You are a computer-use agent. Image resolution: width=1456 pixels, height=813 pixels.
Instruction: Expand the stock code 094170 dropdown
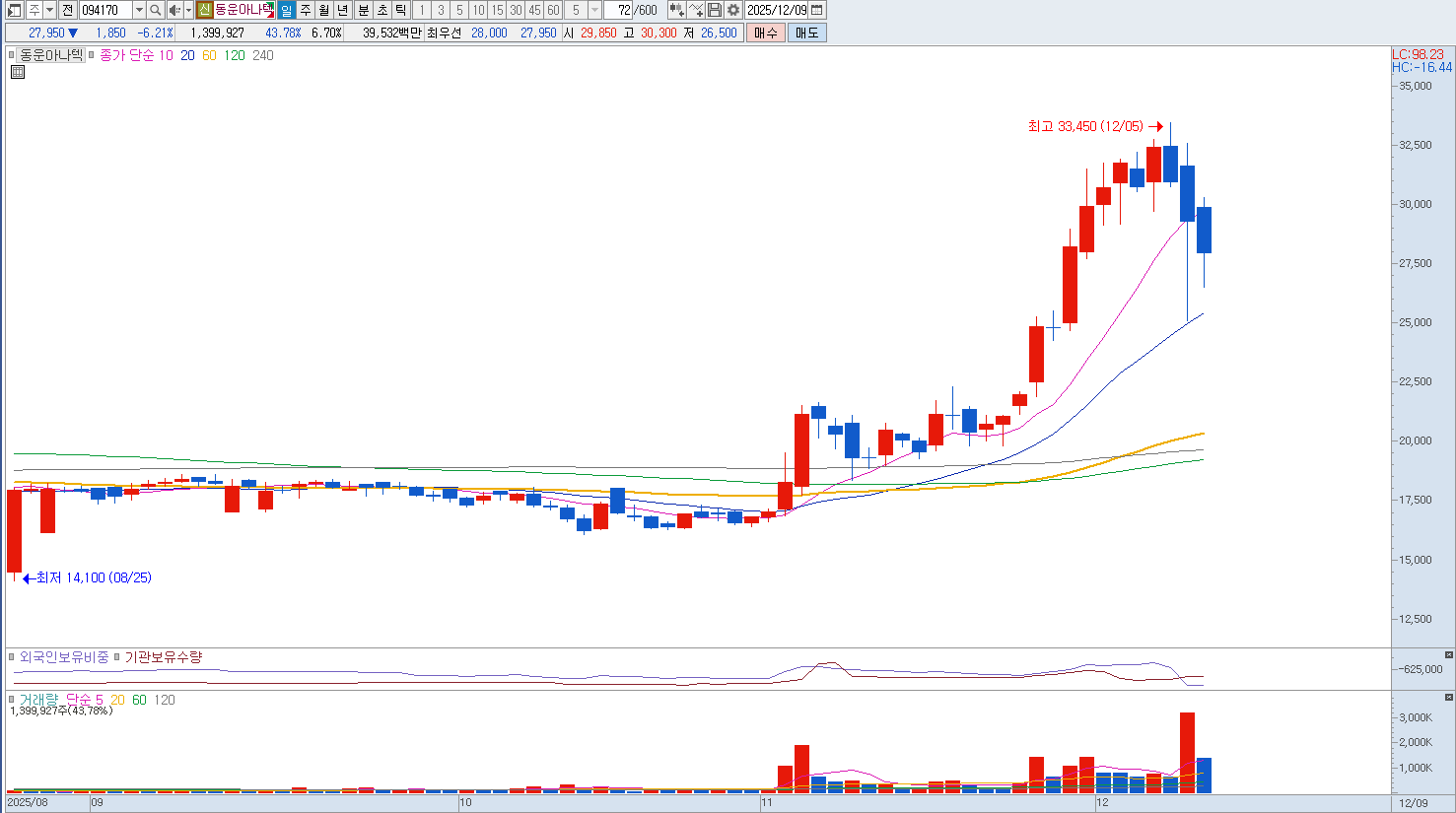[139, 10]
